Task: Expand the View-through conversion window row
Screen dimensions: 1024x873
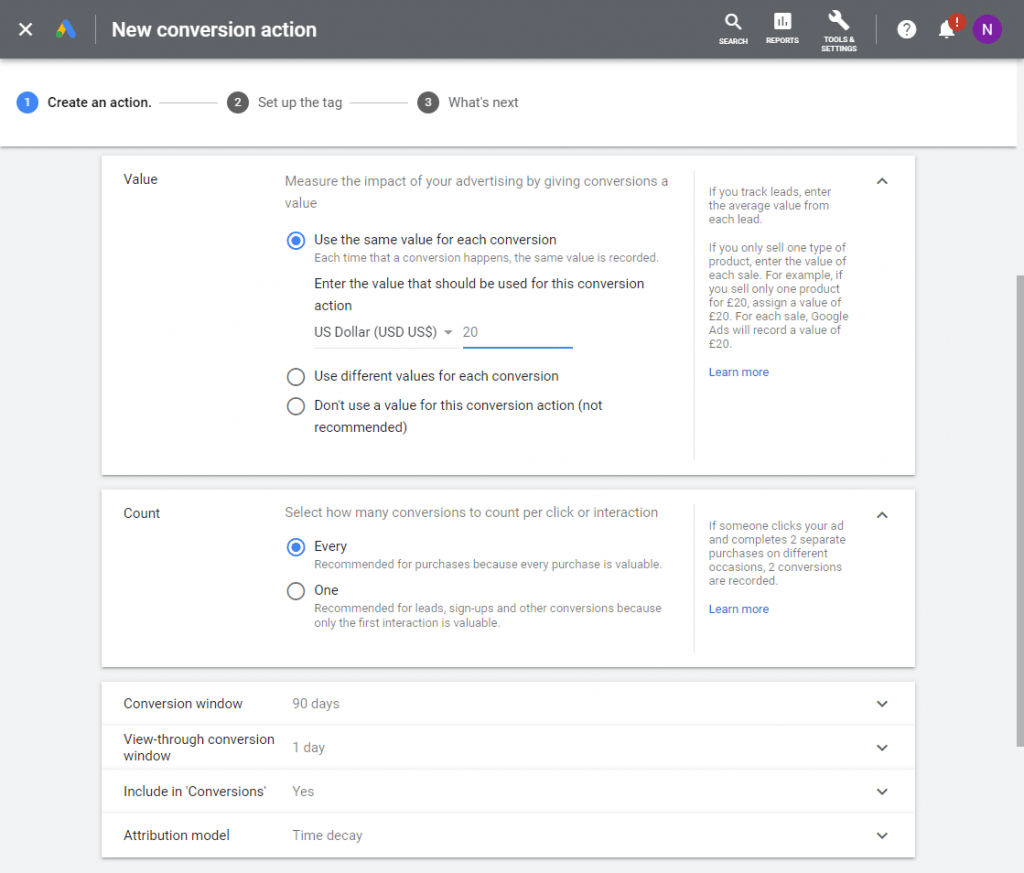Action: 508,748
